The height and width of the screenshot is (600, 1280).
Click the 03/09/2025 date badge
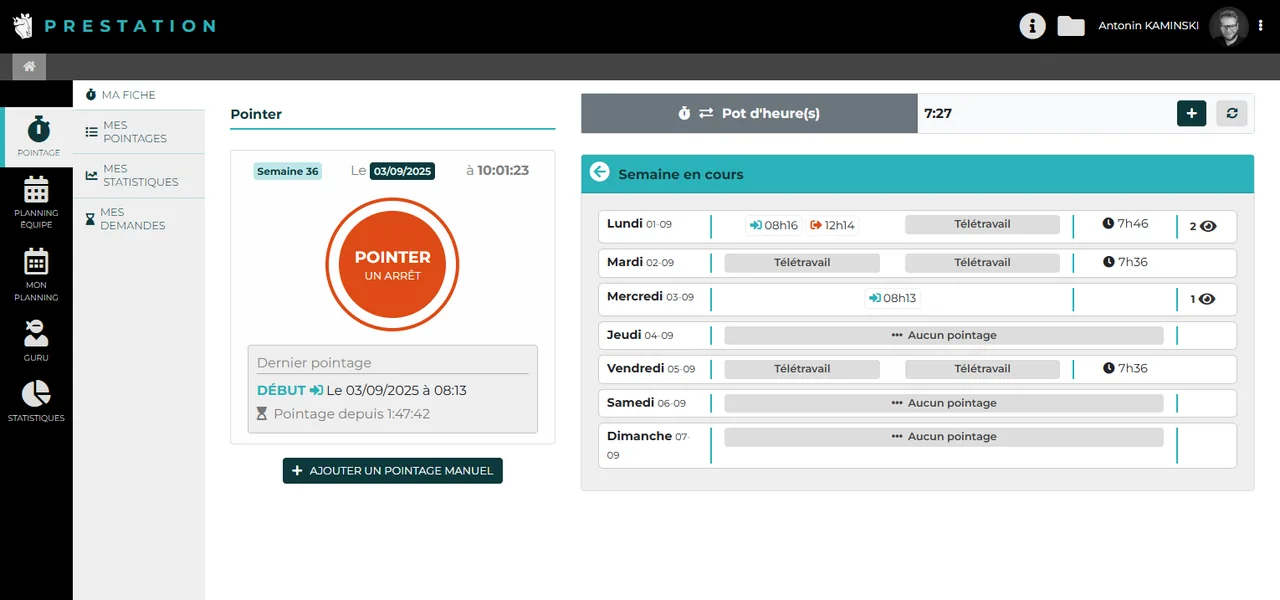pyautogui.click(x=403, y=171)
